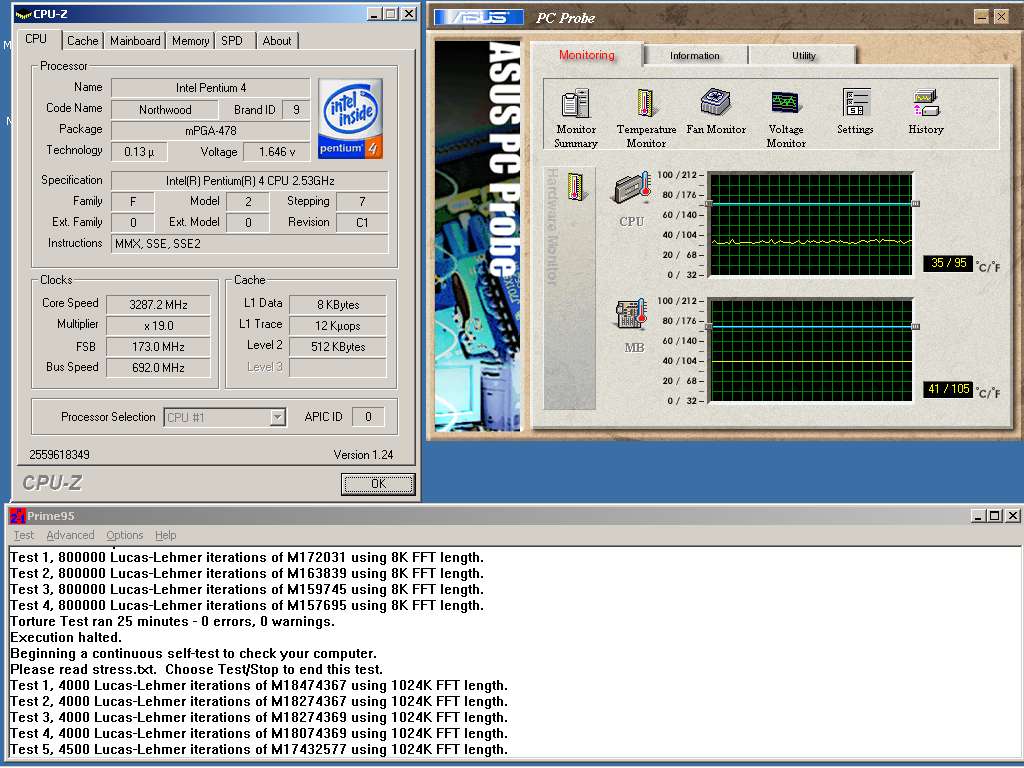Click the MB motherboard temperature icon
The width and height of the screenshot is (1024, 768).
click(631, 315)
